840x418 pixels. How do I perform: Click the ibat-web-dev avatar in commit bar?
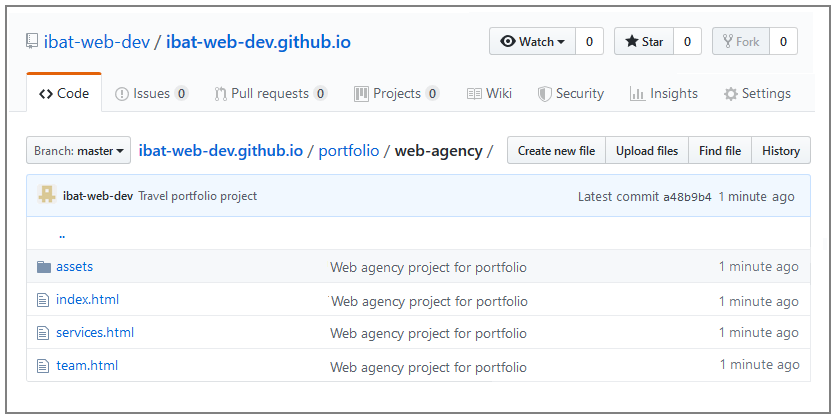click(47, 195)
